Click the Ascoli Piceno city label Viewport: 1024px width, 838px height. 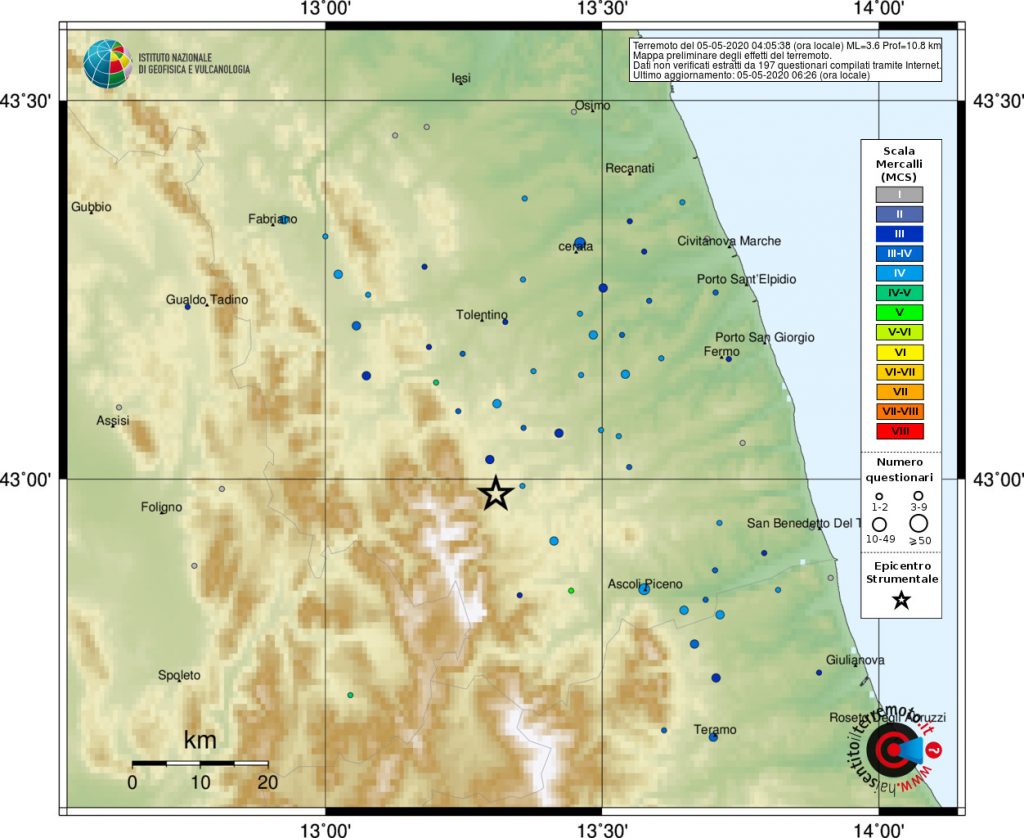(x=645, y=584)
